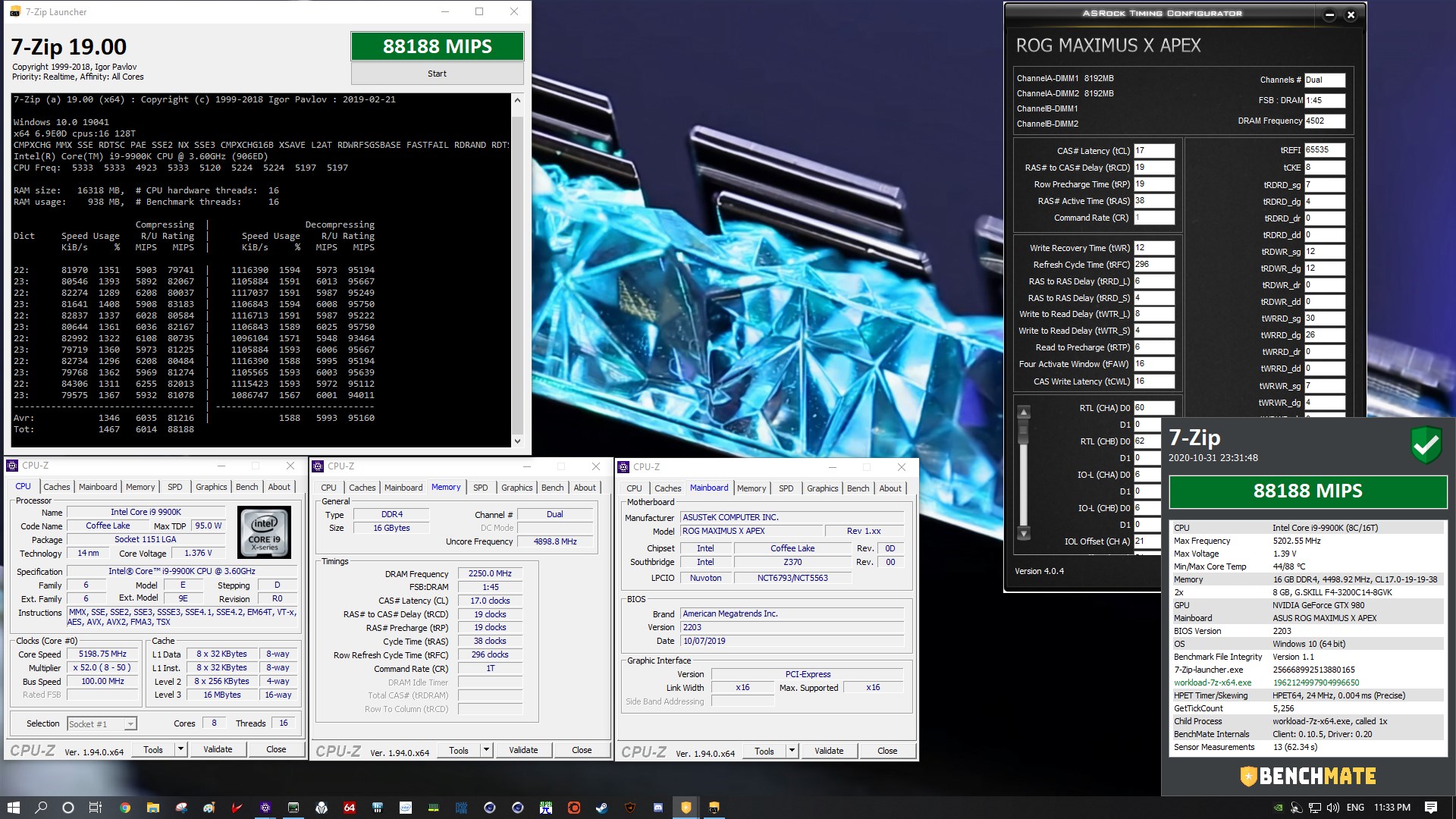This screenshot has height=819, width=1456.
Task: Click ASRock Timing scroll down arrow
Action: (1024, 533)
